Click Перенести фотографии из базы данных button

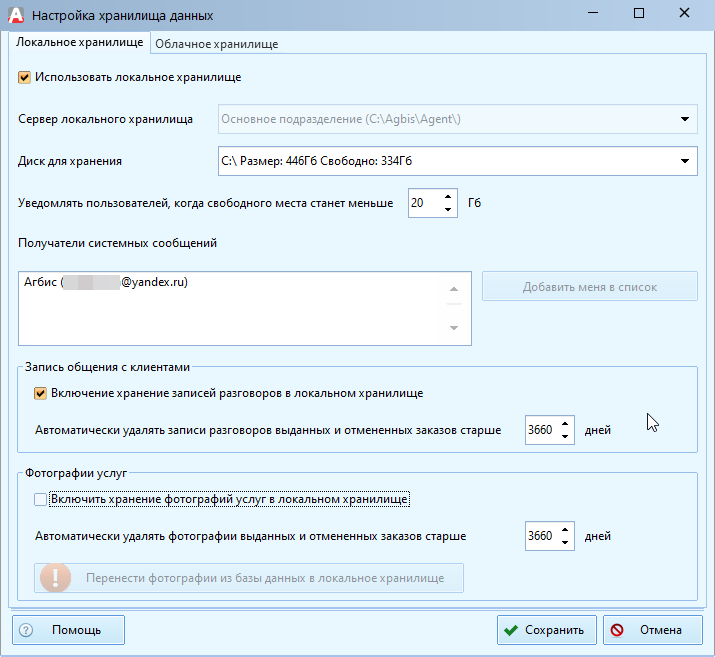click(x=249, y=578)
